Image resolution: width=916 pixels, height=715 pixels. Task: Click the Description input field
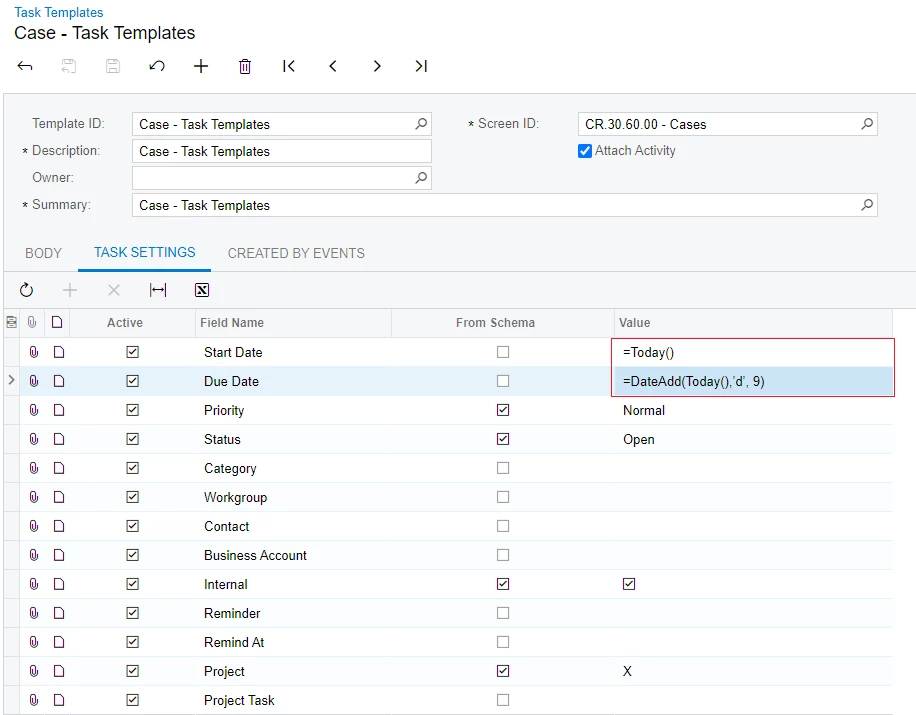point(282,151)
